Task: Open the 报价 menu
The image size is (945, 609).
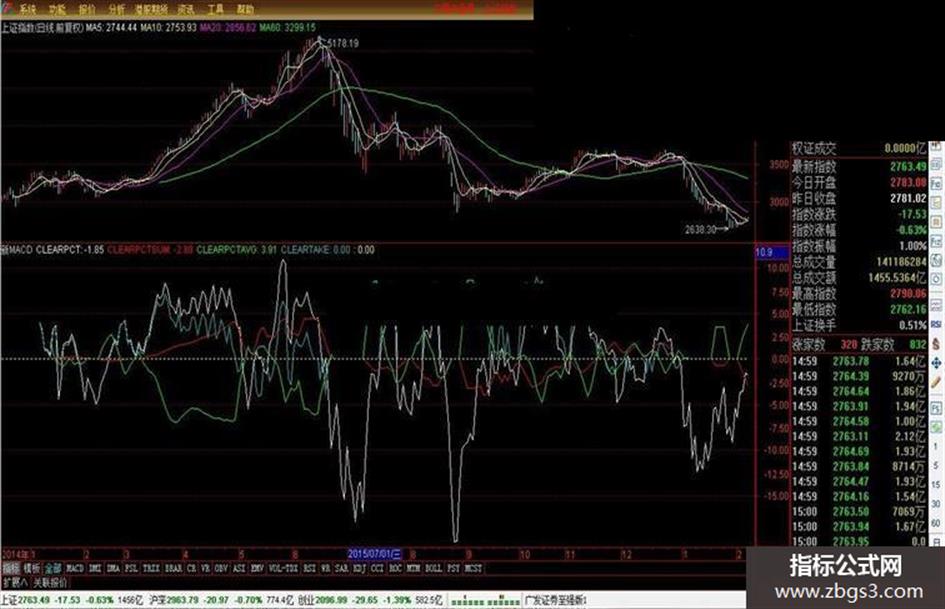Action: [x=87, y=10]
